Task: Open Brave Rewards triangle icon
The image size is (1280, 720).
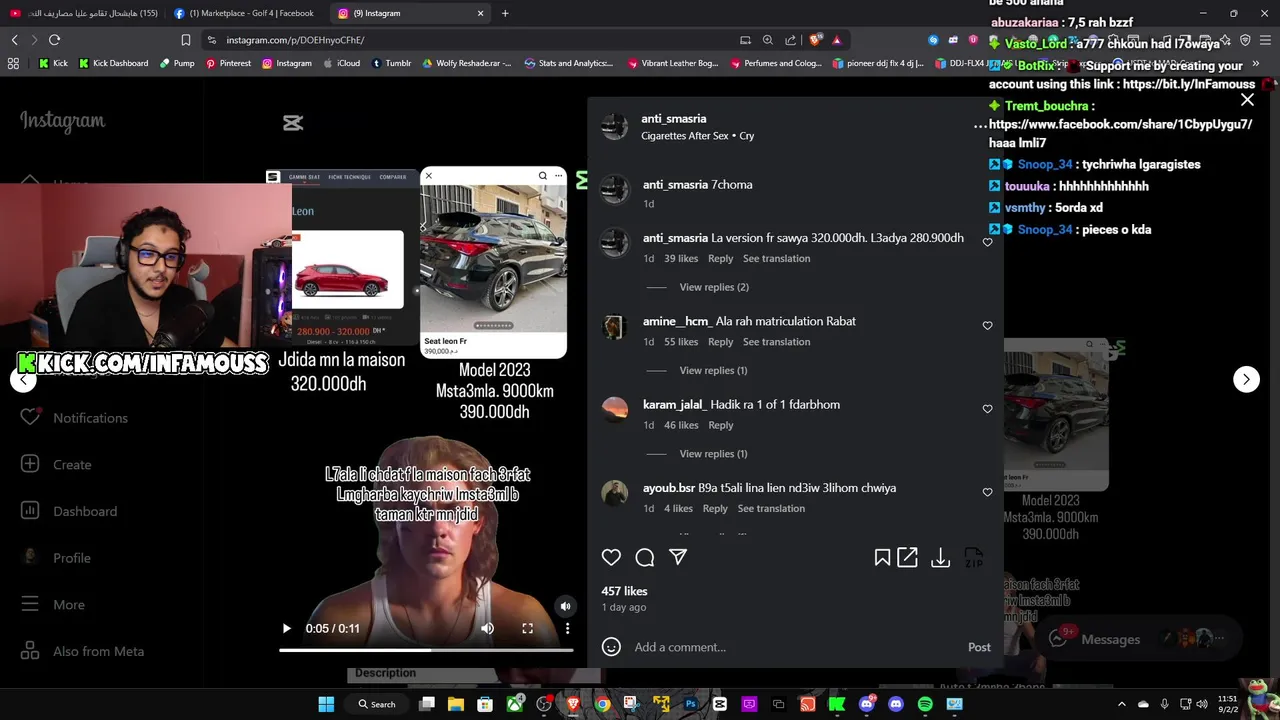Action: tap(837, 40)
